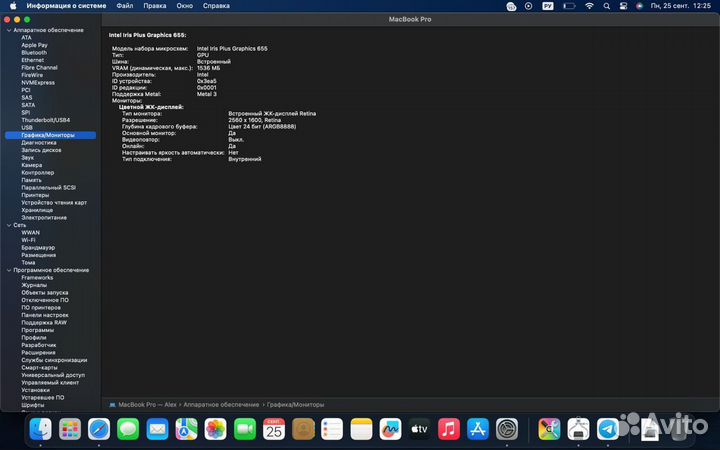The height and width of the screenshot is (450, 720).
Task: Click the Intel Iris Plus Graphics 655 heading
Action: (x=147, y=35)
